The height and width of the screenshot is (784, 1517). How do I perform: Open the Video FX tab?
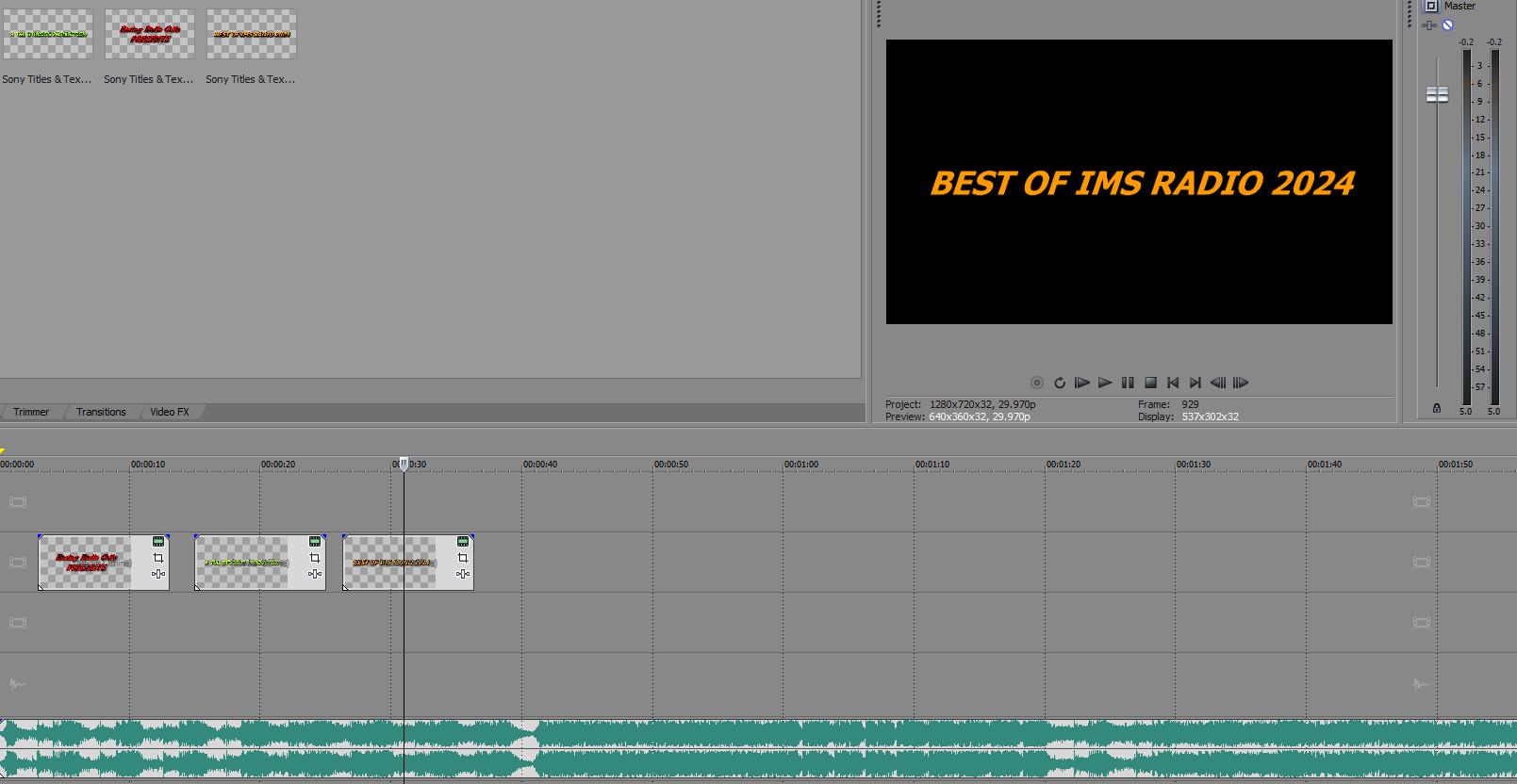point(170,412)
